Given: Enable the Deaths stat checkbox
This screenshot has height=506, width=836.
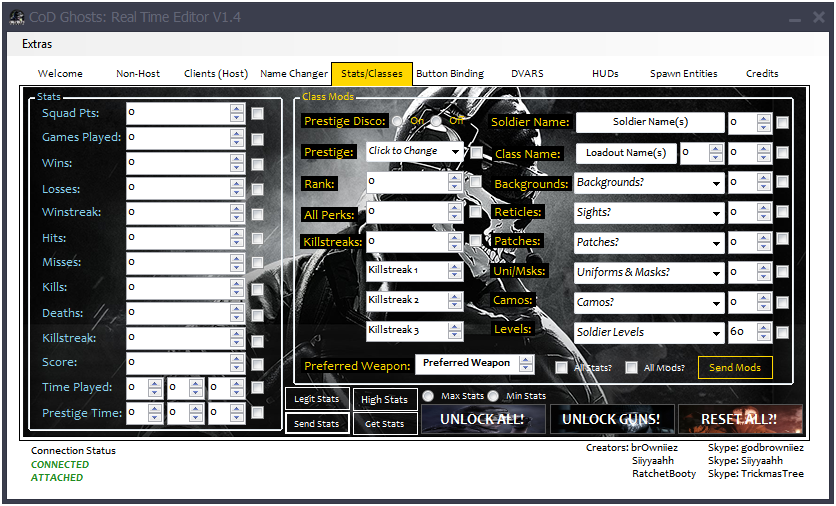Looking at the screenshot, I should coord(258,315).
